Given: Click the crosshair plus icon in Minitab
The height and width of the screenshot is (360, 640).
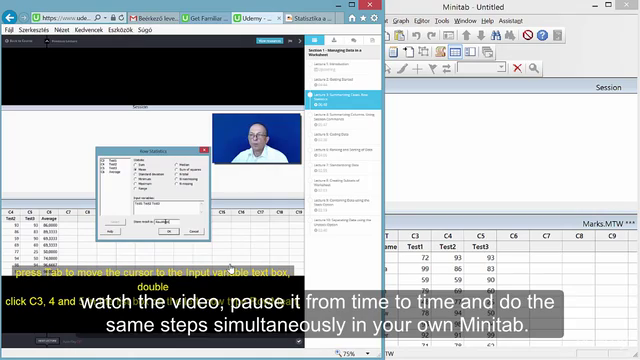Looking at the screenshot, I should point(417,68).
